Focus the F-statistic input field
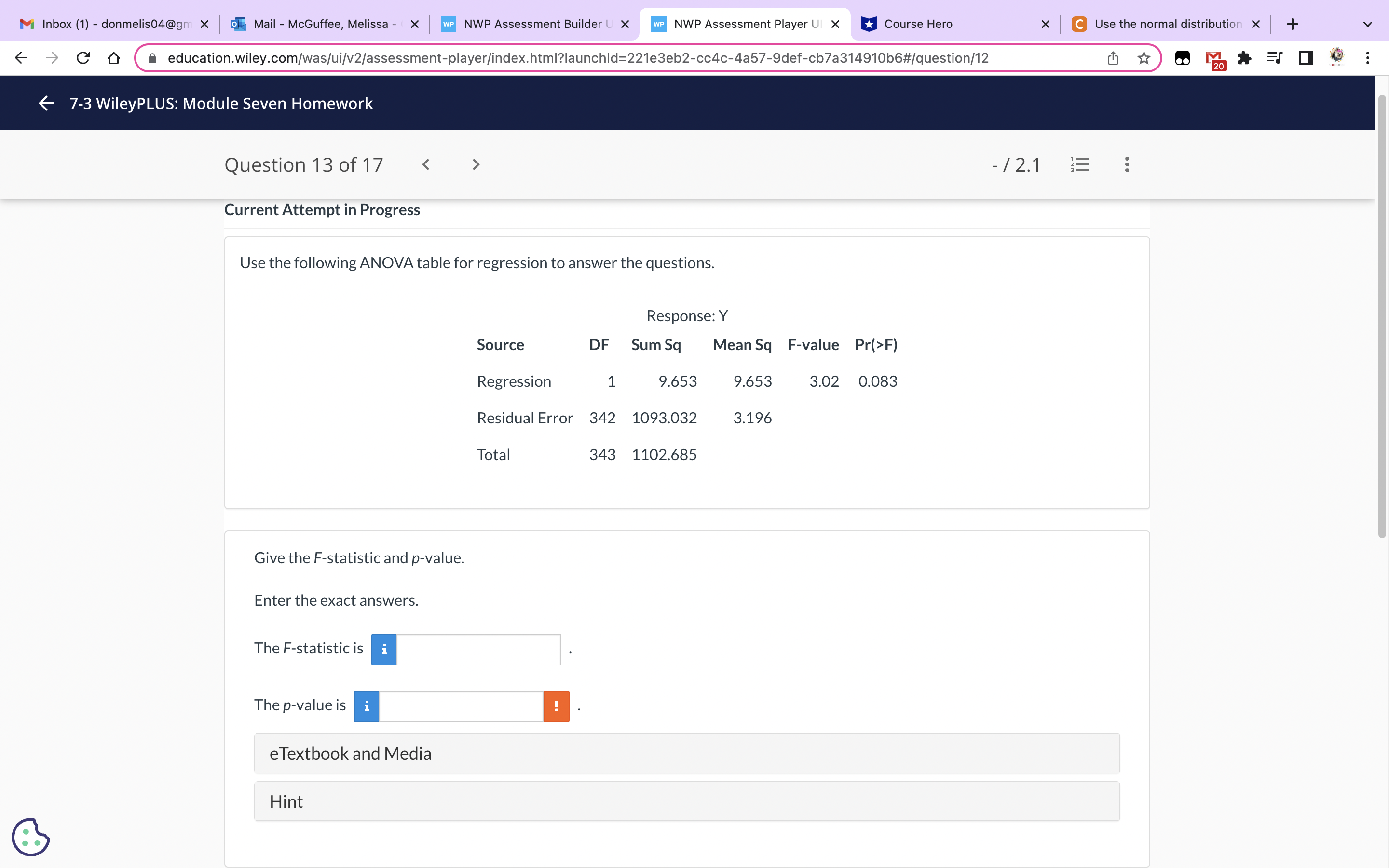Image resolution: width=1389 pixels, height=868 pixels. pyautogui.click(x=478, y=649)
